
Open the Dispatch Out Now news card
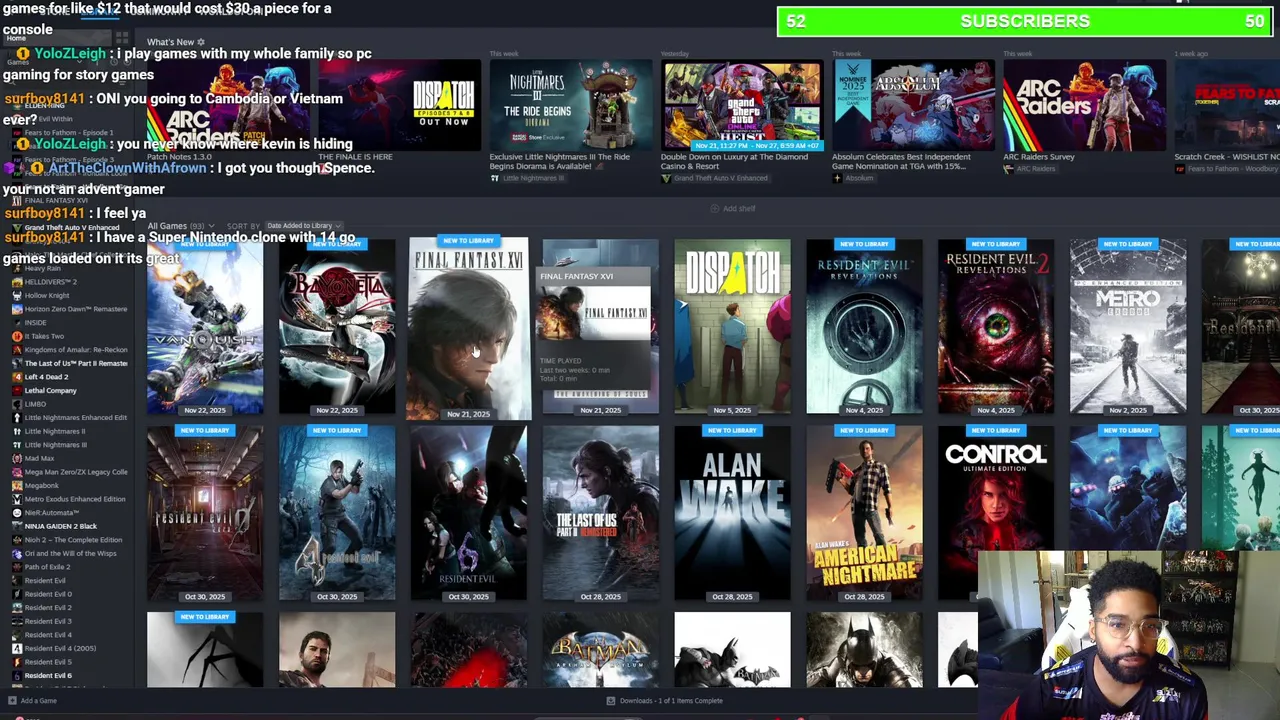[399, 105]
